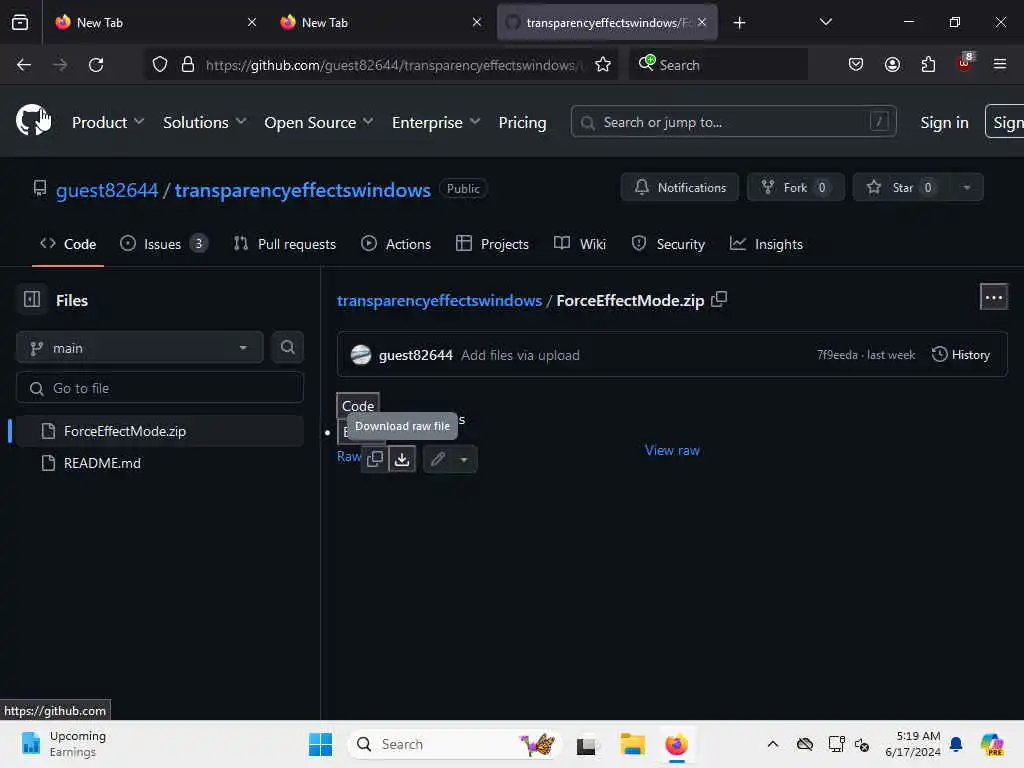The width and height of the screenshot is (1024, 768).
Task: Copy file path icon next to ForceEffectMode.zip
Action: (719, 300)
